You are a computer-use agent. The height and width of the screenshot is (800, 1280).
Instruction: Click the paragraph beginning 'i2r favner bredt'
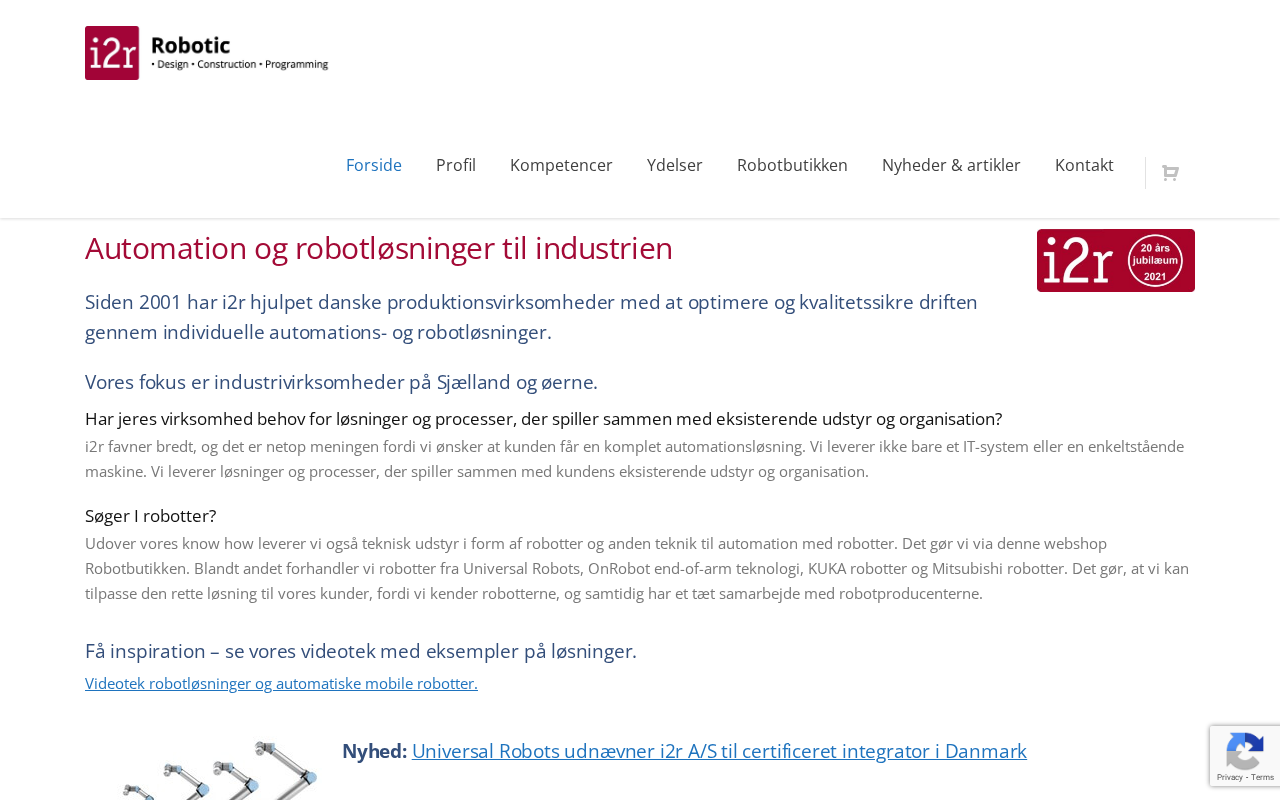coord(634,459)
